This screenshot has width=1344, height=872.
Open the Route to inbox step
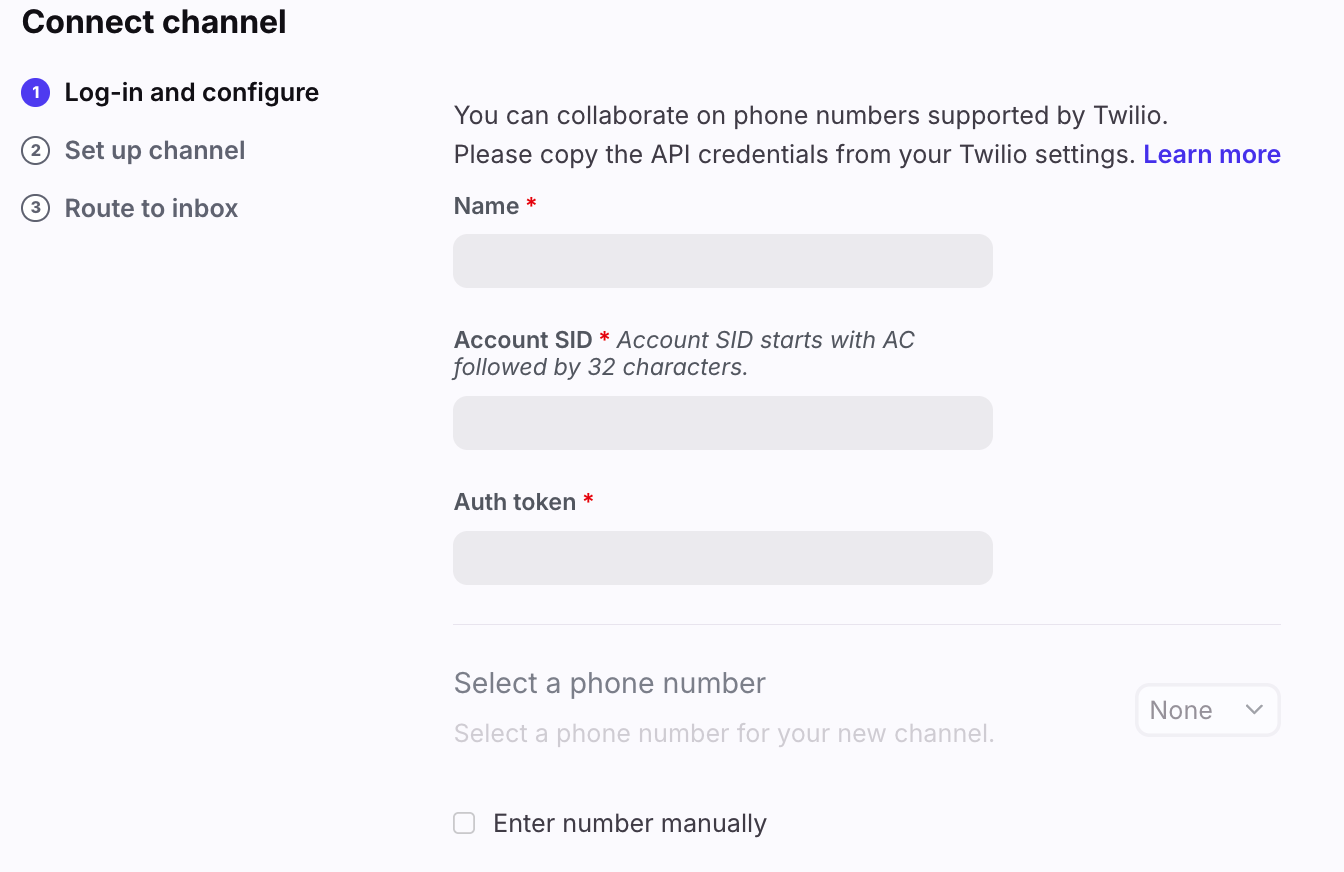pyautogui.click(x=151, y=209)
